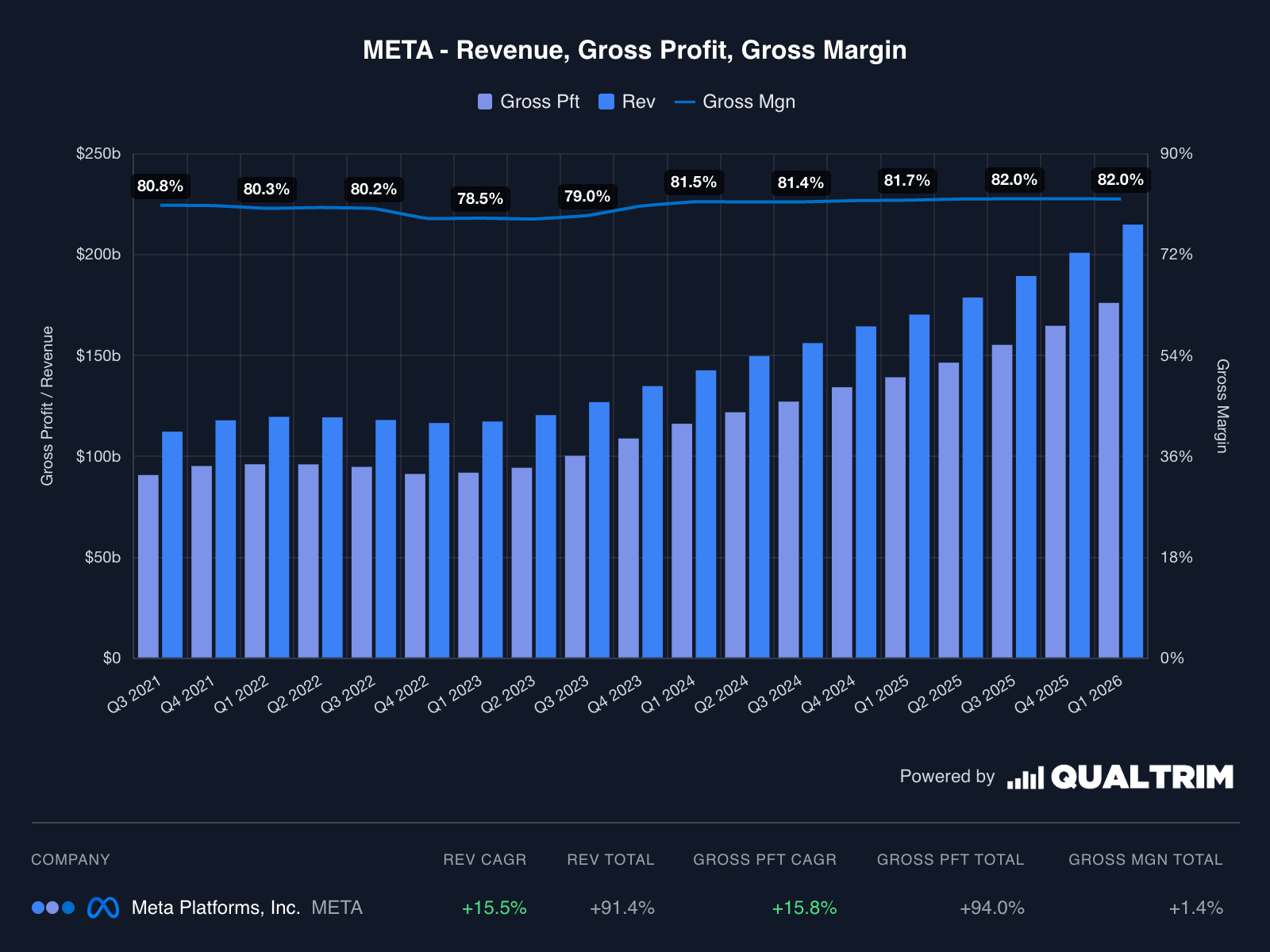The width and height of the screenshot is (1270, 952).
Task: Click the 72% right-axis label
Action: pyautogui.click(x=1176, y=255)
